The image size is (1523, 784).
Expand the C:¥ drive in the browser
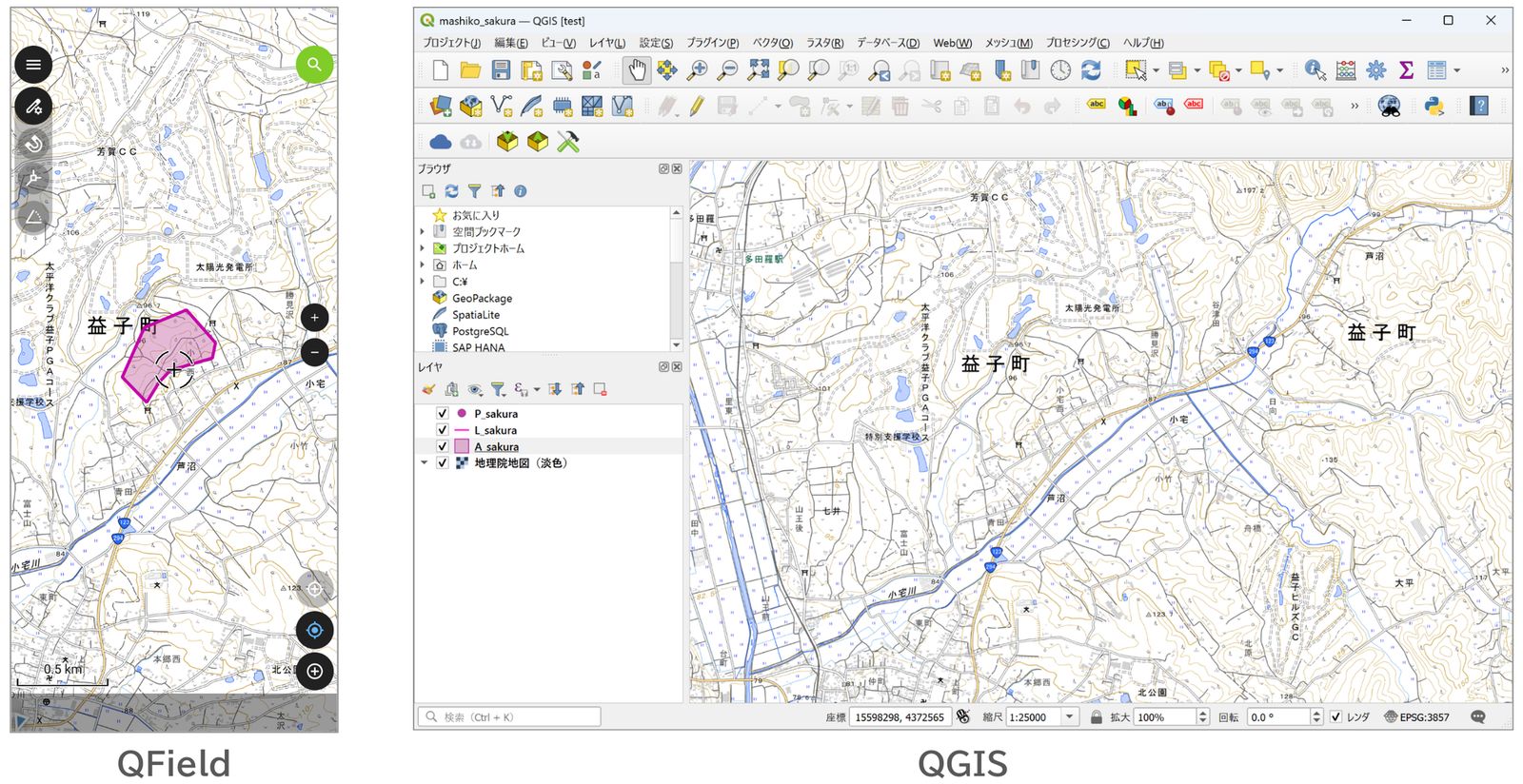click(423, 282)
